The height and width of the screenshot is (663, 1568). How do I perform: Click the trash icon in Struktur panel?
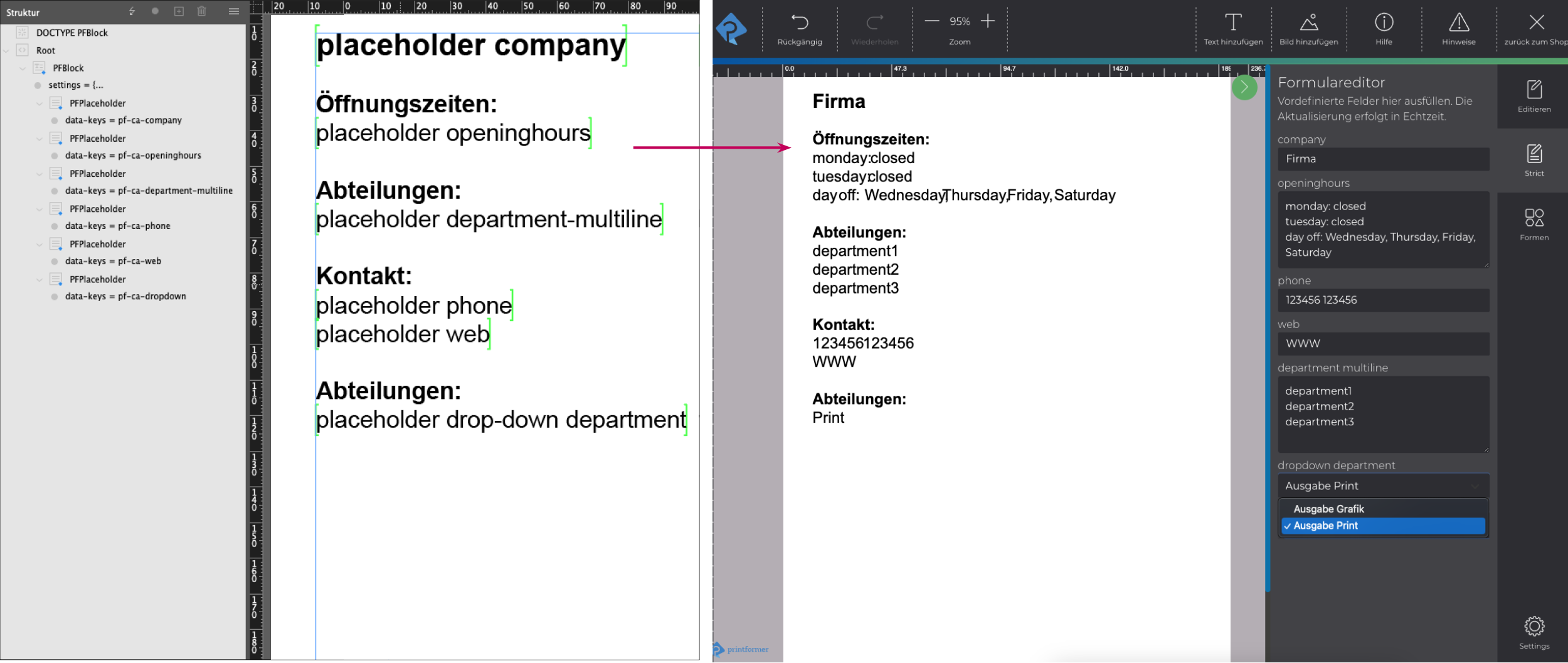pos(201,11)
